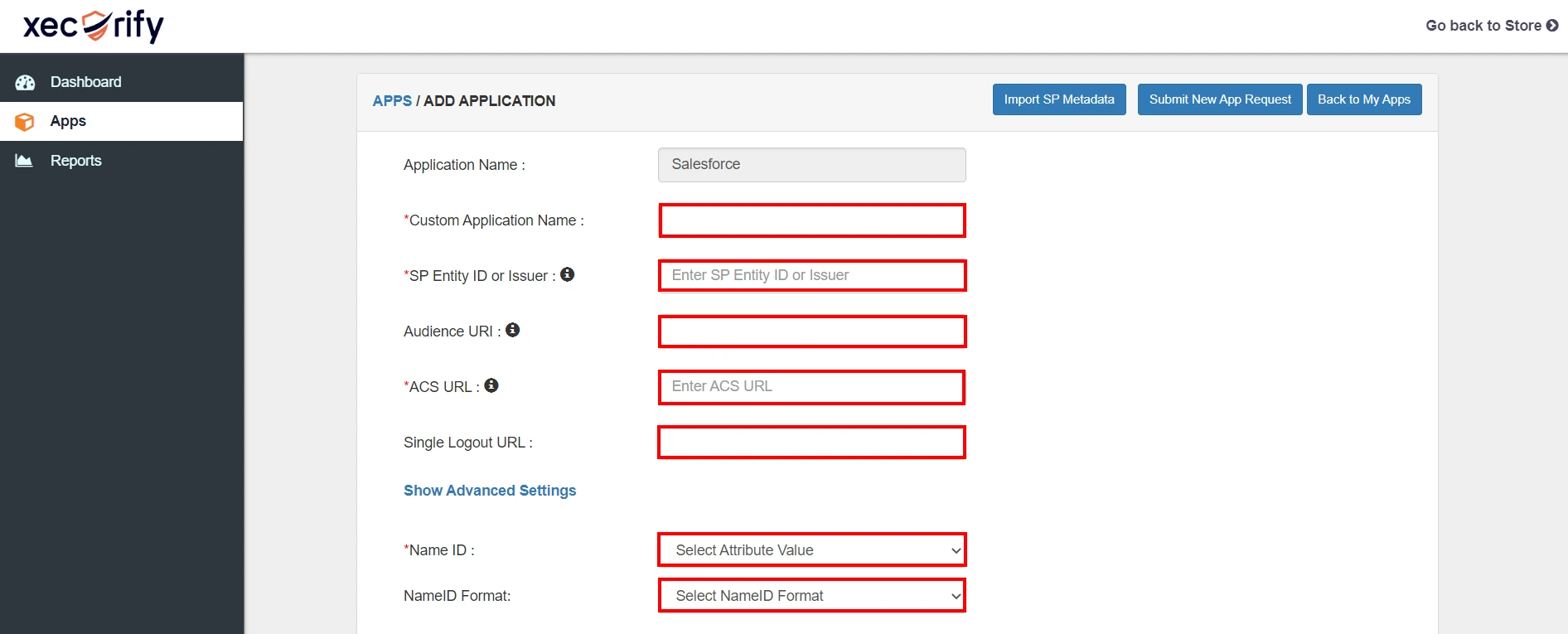Focus the SP Entity ID or Issuer field

tap(812, 276)
